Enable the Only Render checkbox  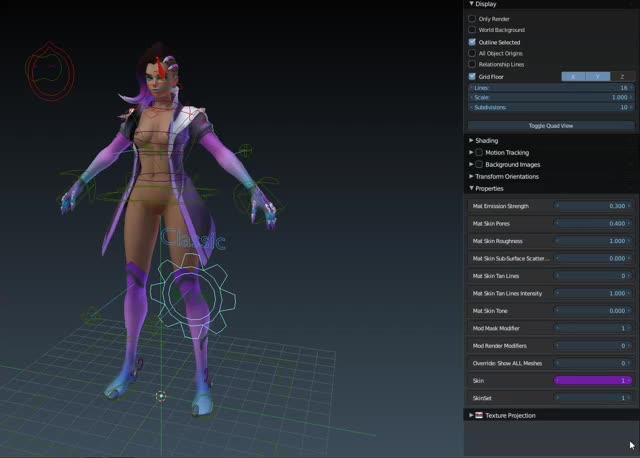point(472,19)
